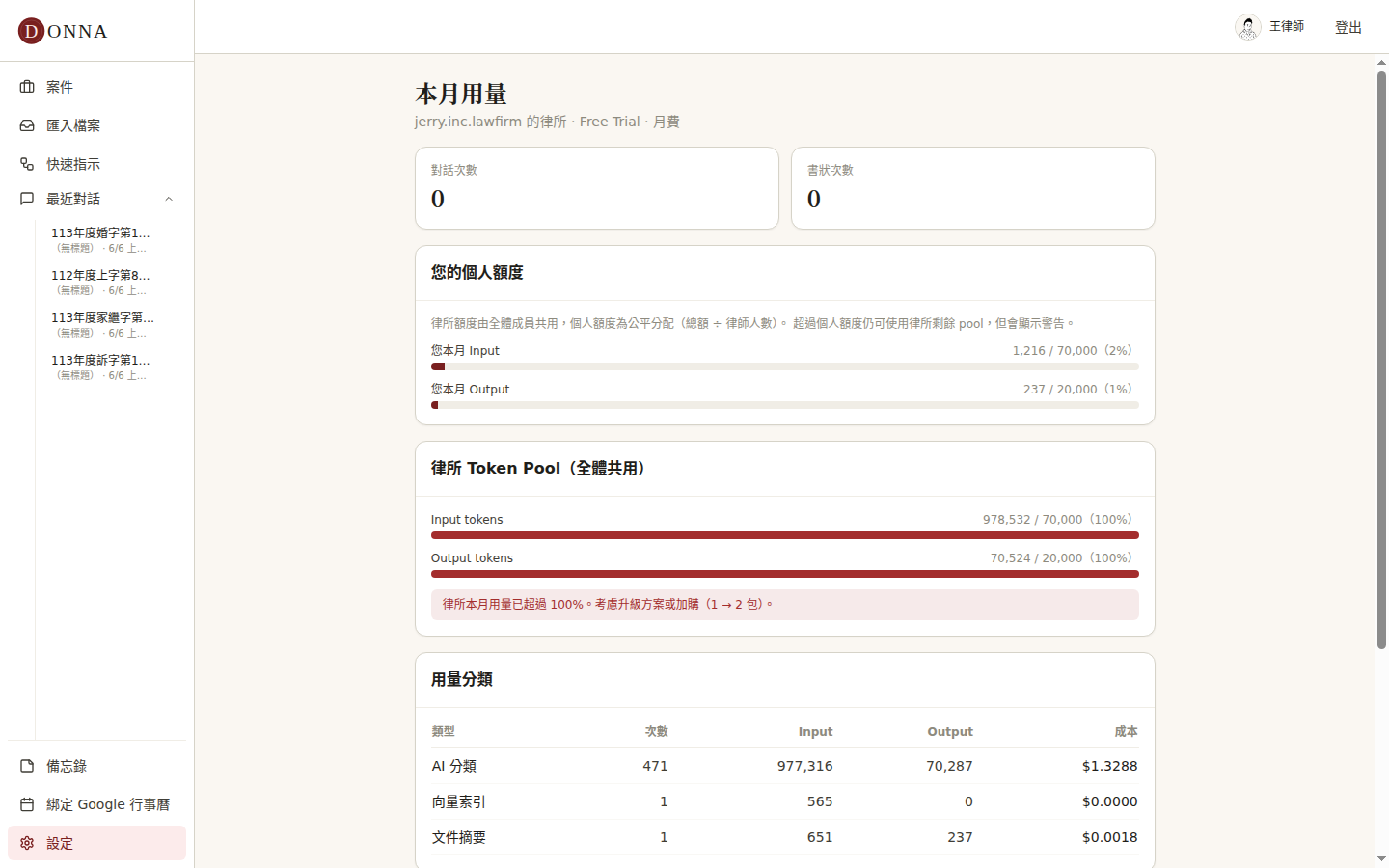Click the 次數 column header
The image size is (1389, 868).
(x=657, y=731)
